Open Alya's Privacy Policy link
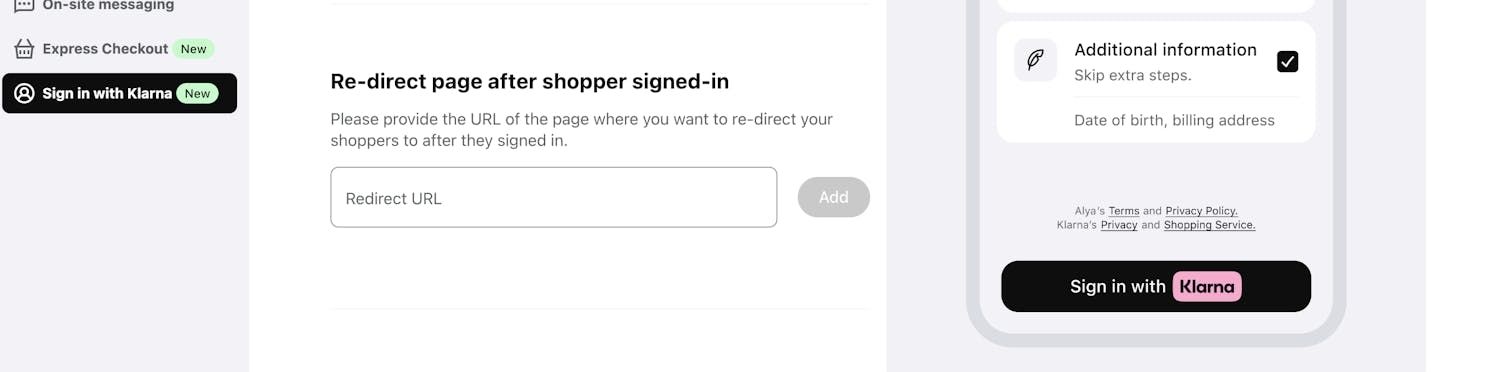Viewport: 1496px width, 372px height. point(1201,211)
